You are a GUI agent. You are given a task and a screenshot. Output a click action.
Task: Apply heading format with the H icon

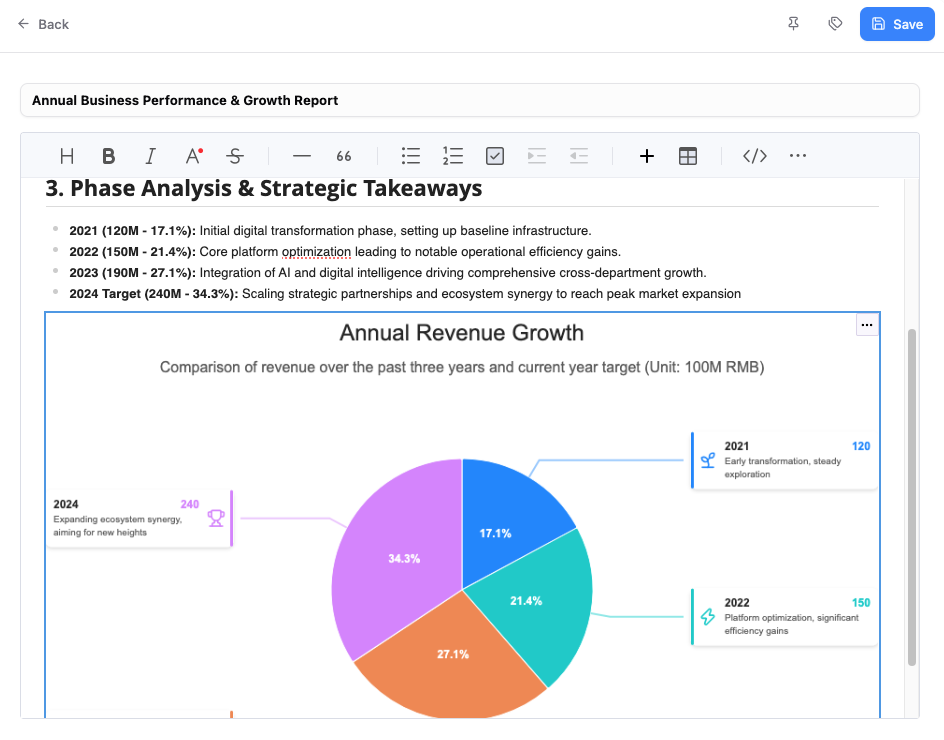67,156
